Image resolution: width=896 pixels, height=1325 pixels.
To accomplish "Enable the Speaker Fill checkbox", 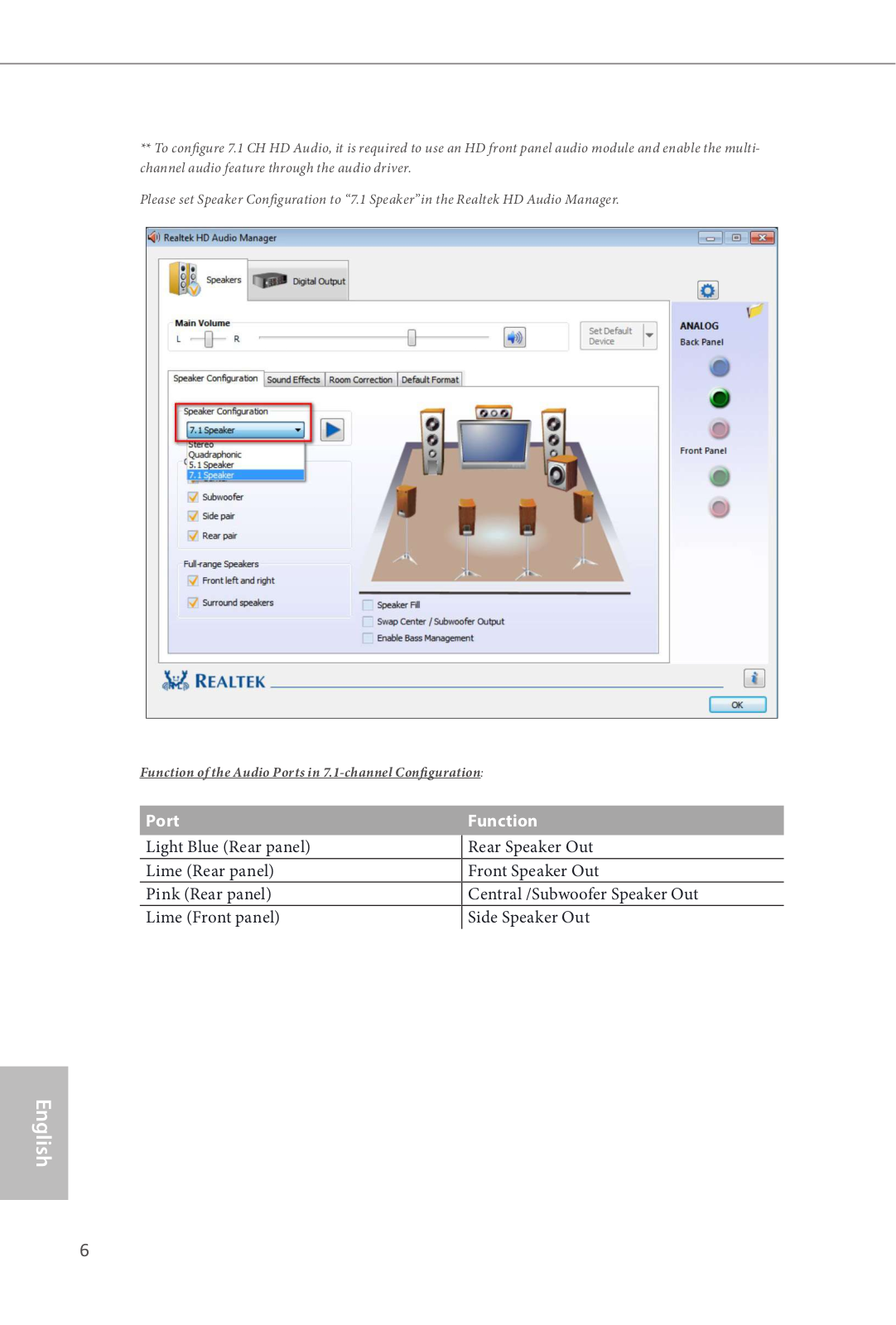I will click(x=368, y=605).
